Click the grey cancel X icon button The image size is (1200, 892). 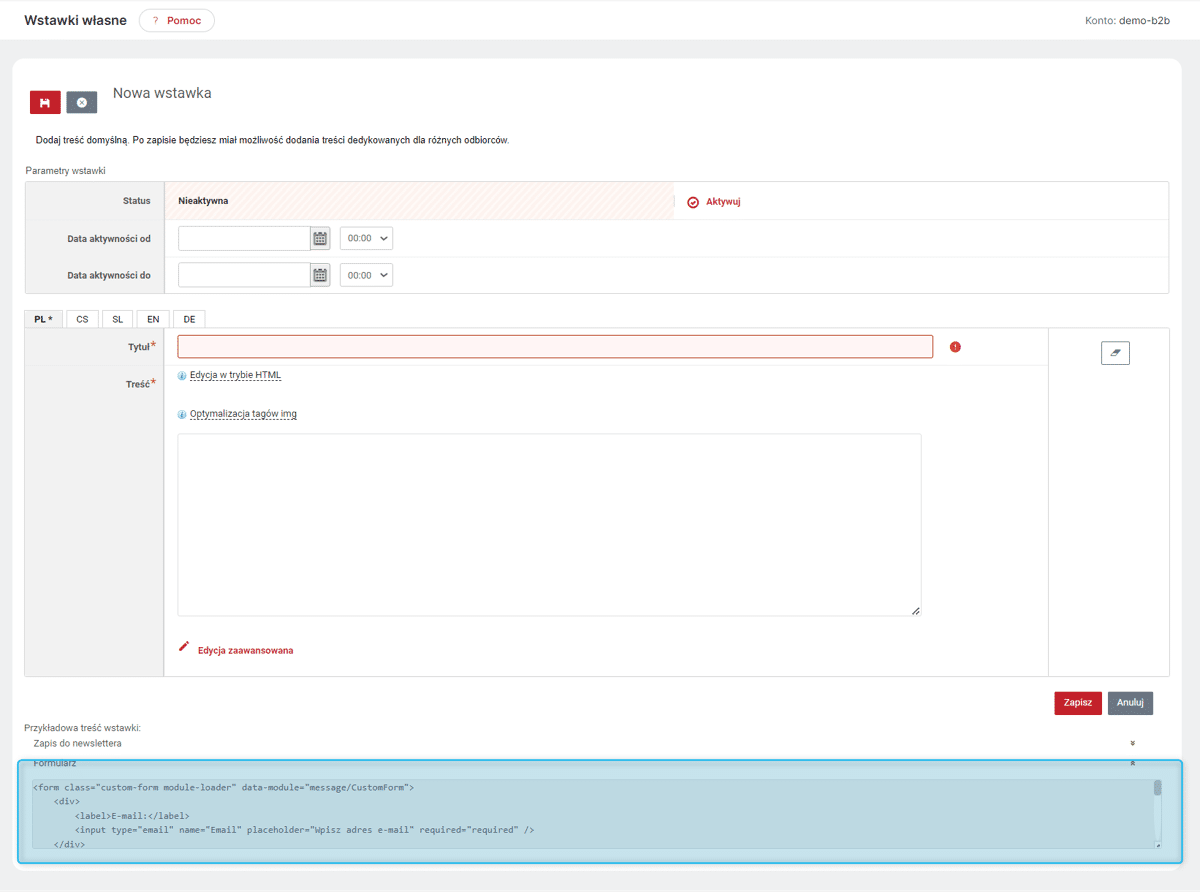pos(82,102)
